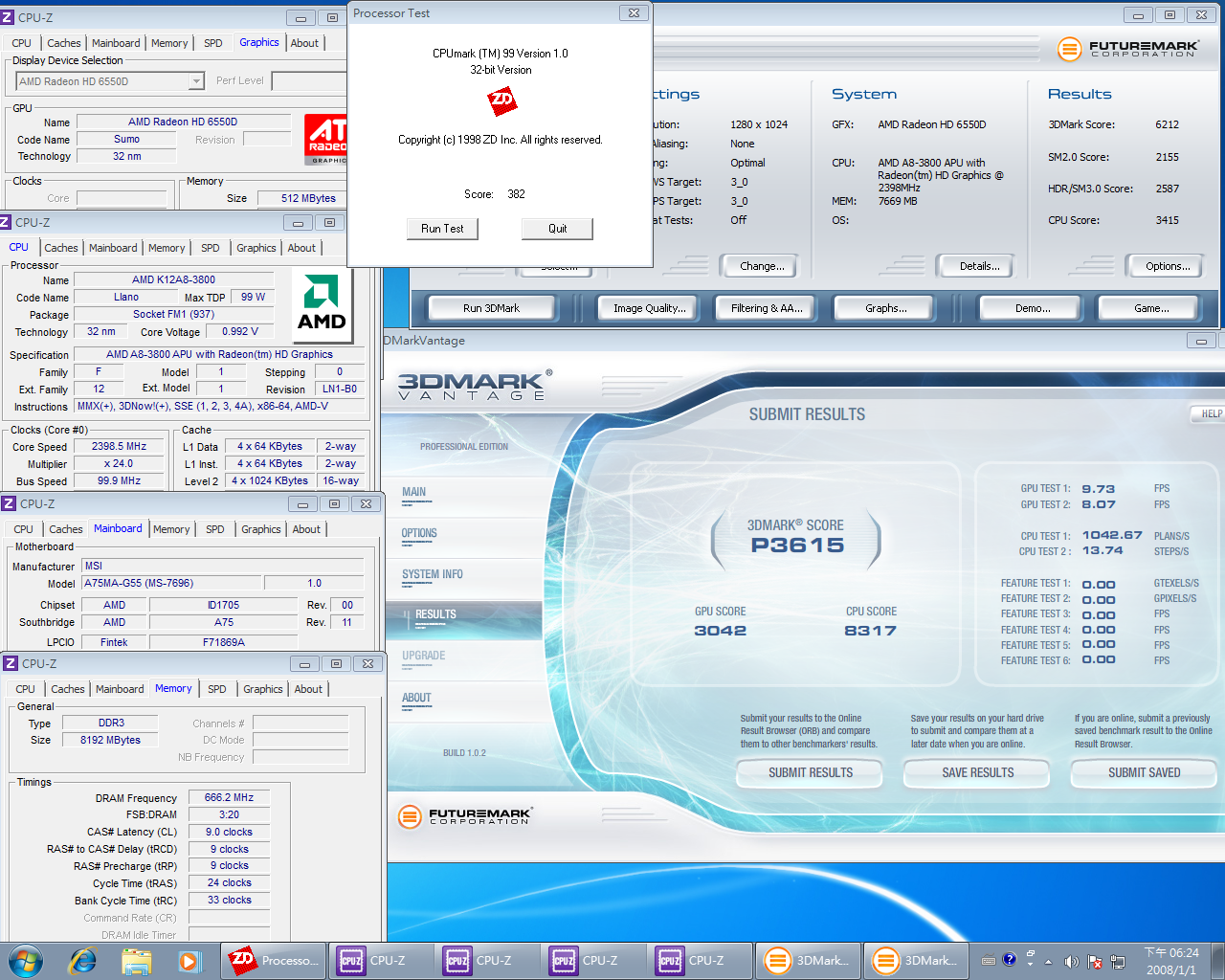Viewport: 1225px width, 980px height.
Task: Click the keyboard tray icon
Action: point(989,961)
